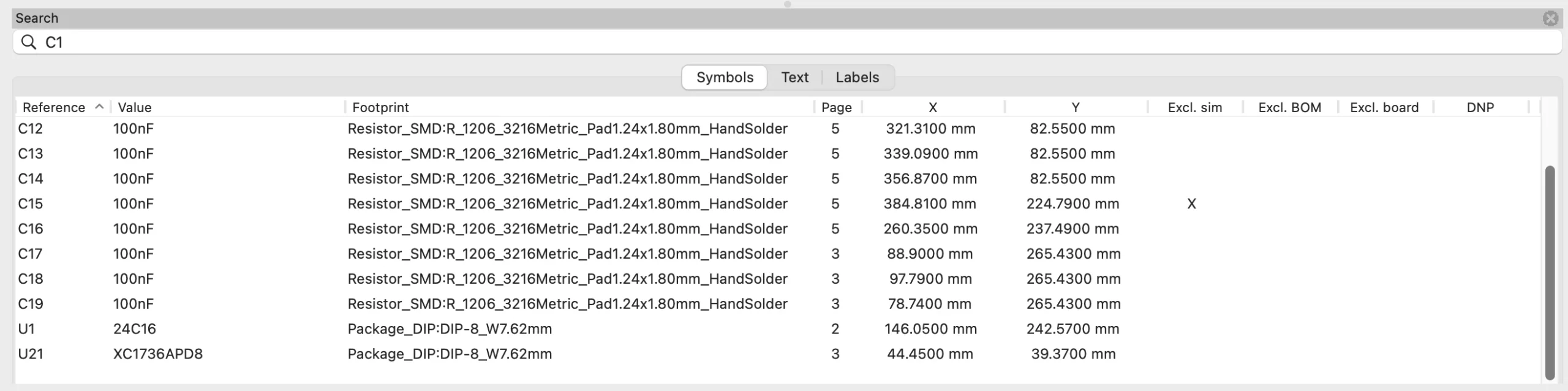This screenshot has width=1568, height=391.
Task: Click the Reference column sort arrow
Action: [x=99, y=107]
